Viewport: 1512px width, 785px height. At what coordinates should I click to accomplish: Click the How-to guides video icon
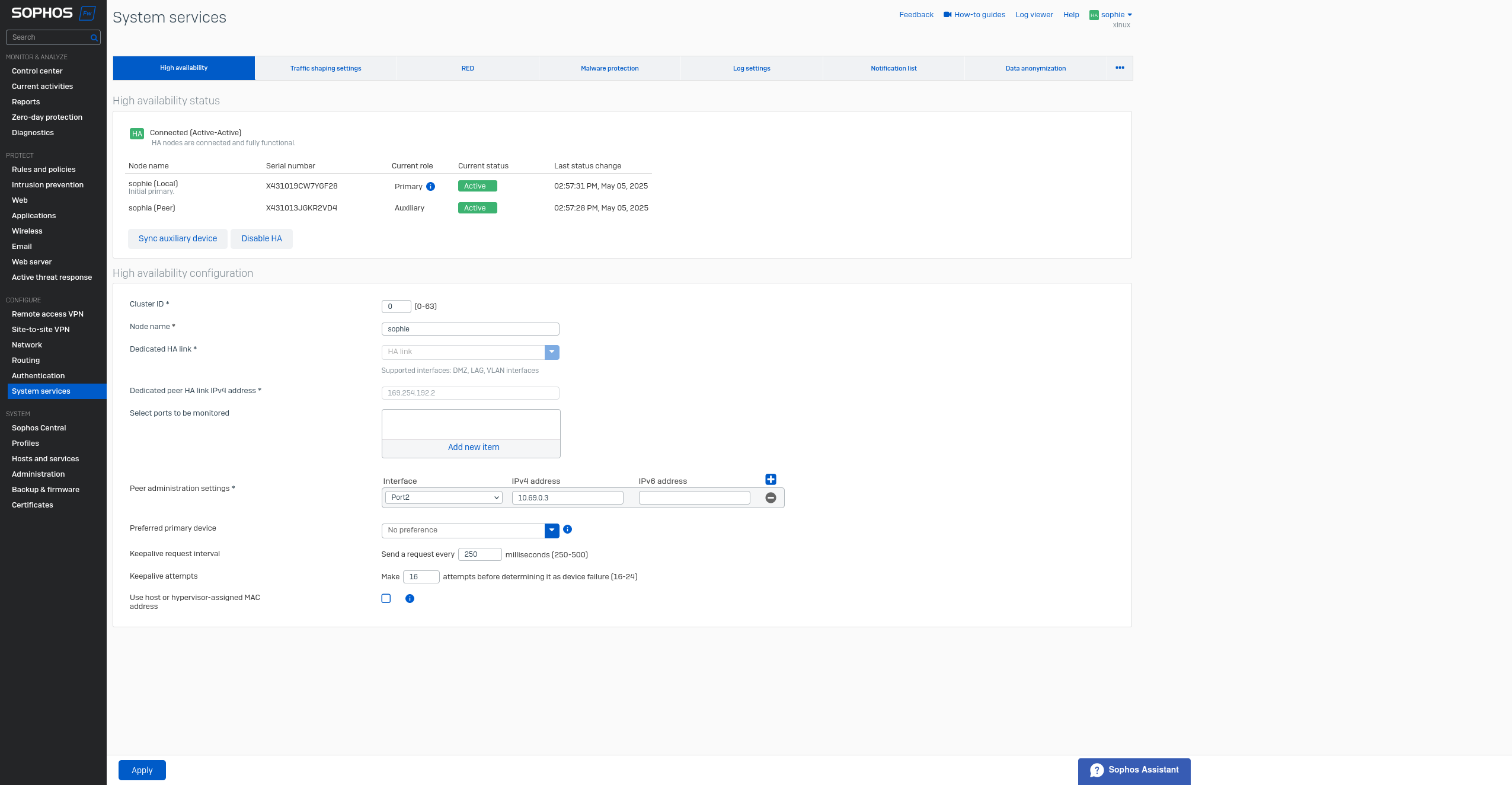coord(947,15)
